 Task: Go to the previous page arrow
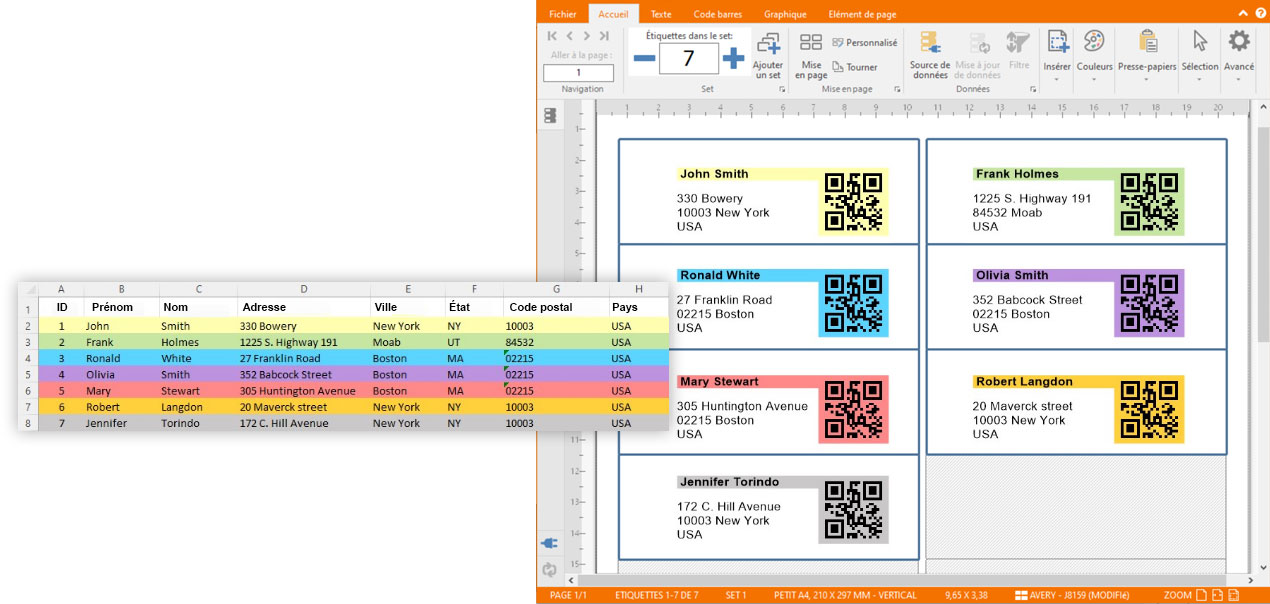569,36
